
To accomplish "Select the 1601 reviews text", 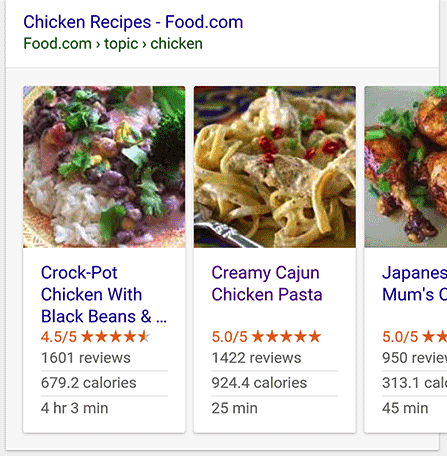I will [x=86, y=358].
